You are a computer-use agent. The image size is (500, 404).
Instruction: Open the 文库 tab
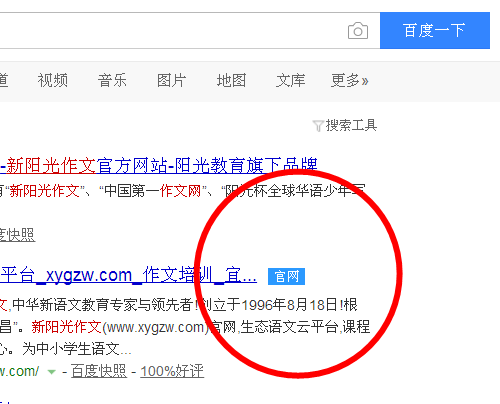tap(291, 81)
